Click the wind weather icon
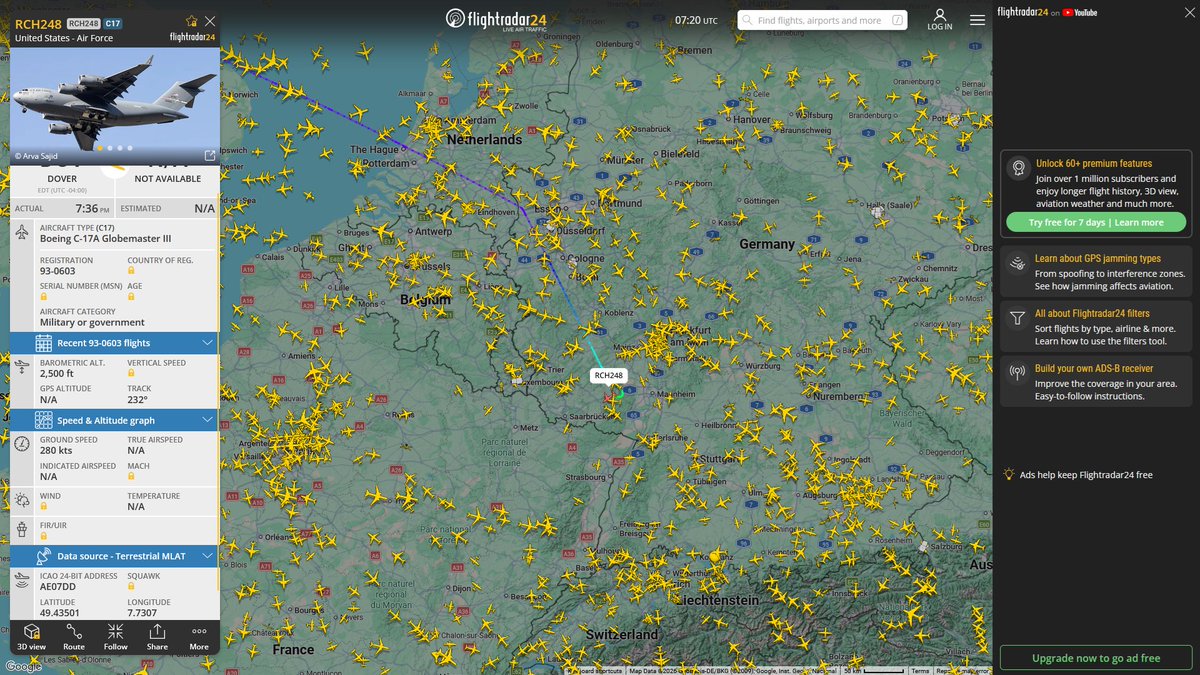This screenshot has height=675, width=1200. click(23, 500)
